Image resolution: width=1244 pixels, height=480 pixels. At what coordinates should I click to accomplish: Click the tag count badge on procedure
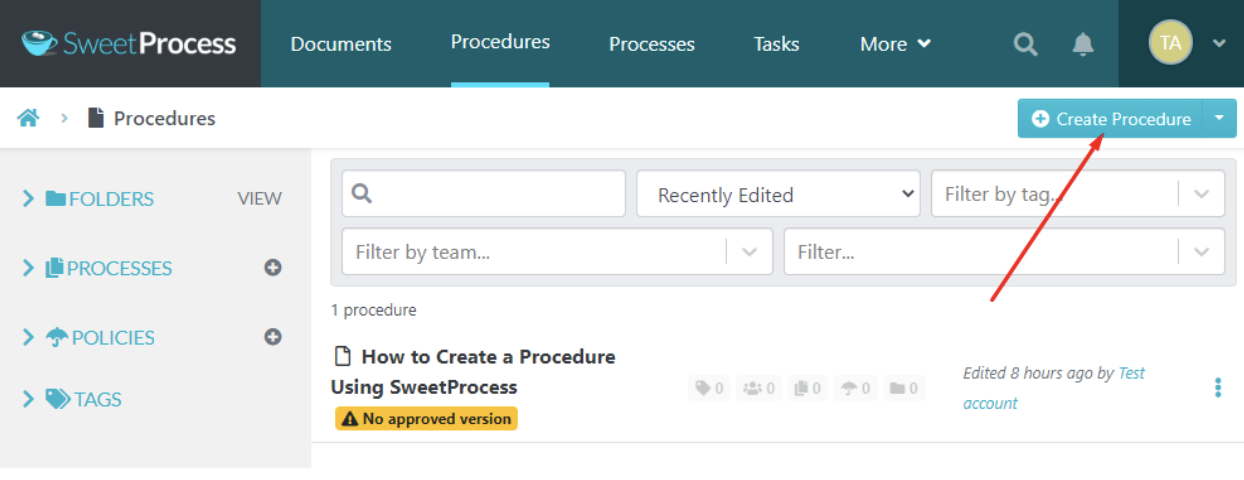708,388
